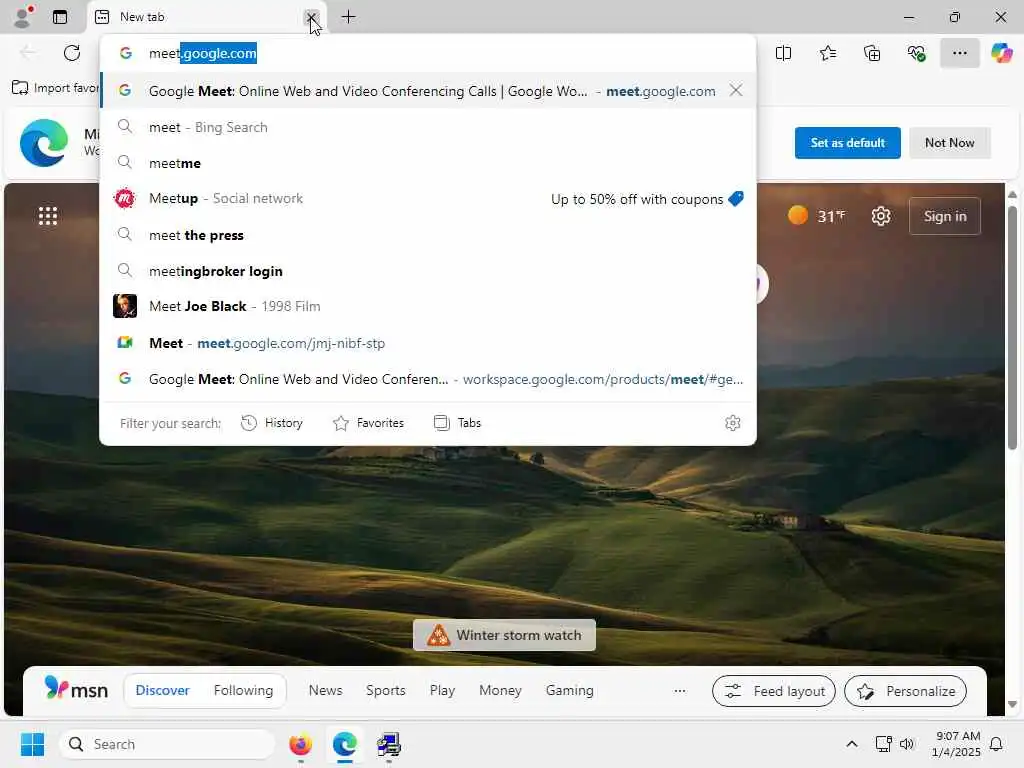Click the taskbar Search box
The image size is (1024, 768).
(167, 744)
